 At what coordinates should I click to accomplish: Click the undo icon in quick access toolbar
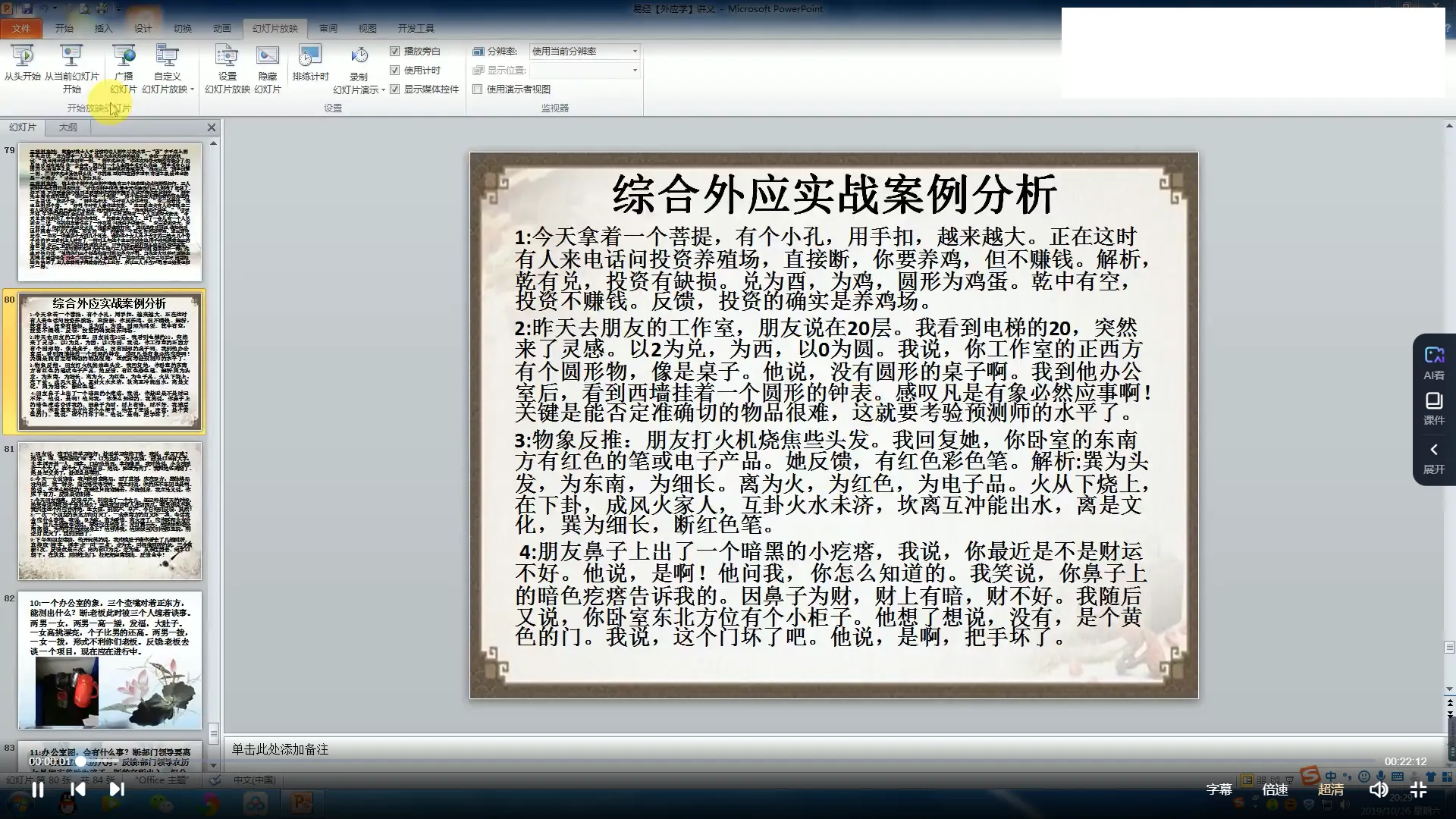pos(45,8)
